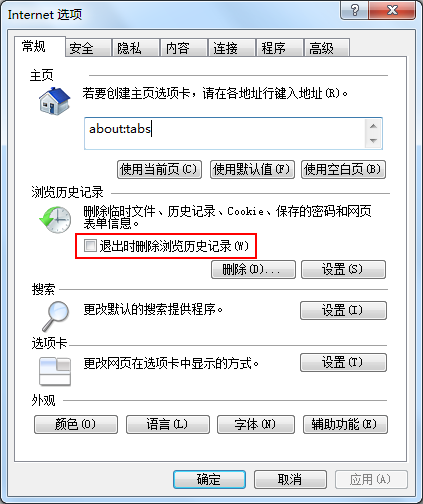The image size is (423, 504).
Task: Open the 隐私 tab
Action: pyautogui.click(x=136, y=48)
